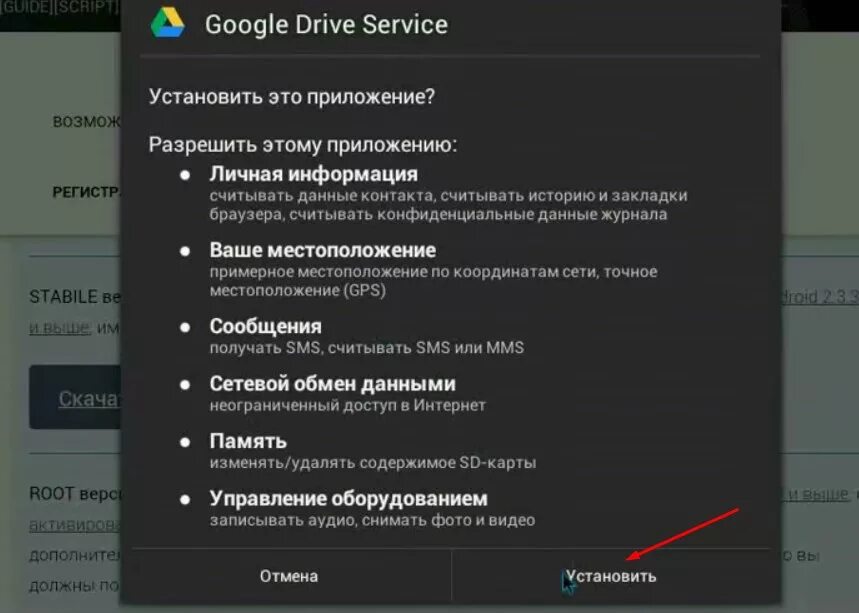The image size is (859, 613).
Task: Select the Управление оборудованием permission entry
Action: click(x=348, y=499)
